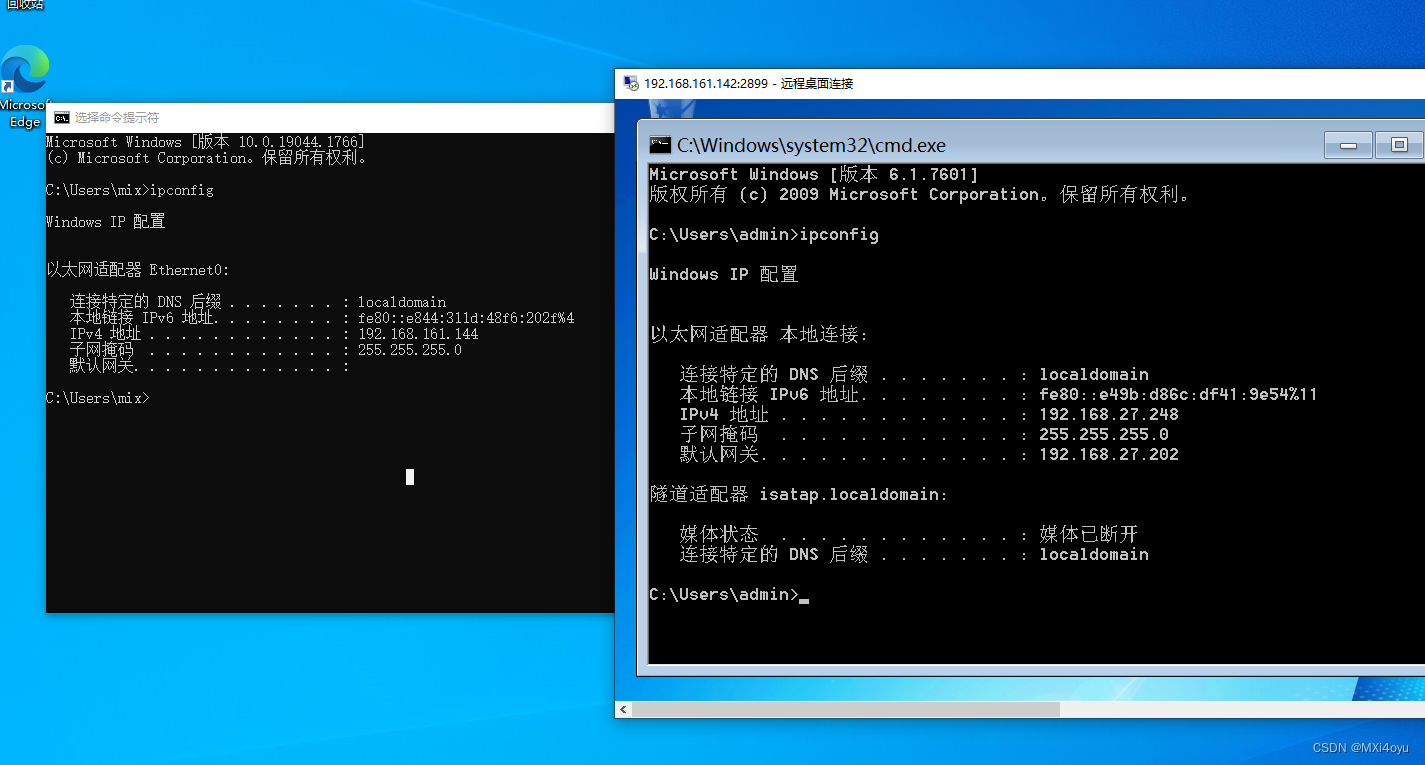Click the remote IPv4 address 192.168.27.248

click(1109, 414)
